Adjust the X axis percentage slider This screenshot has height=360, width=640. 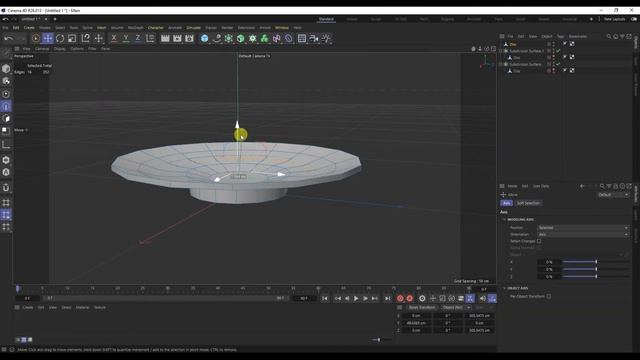[596, 262]
